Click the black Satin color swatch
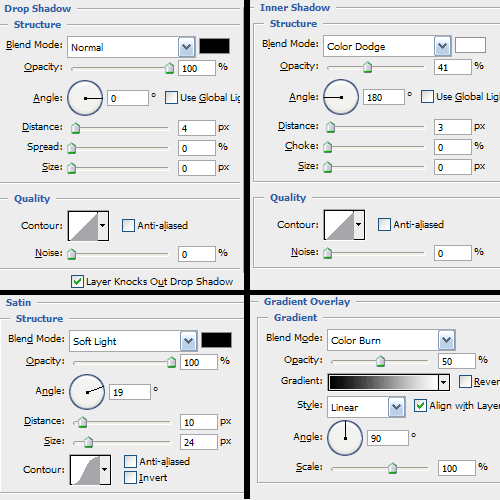Viewport: 500px width, 500px height. click(216, 340)
